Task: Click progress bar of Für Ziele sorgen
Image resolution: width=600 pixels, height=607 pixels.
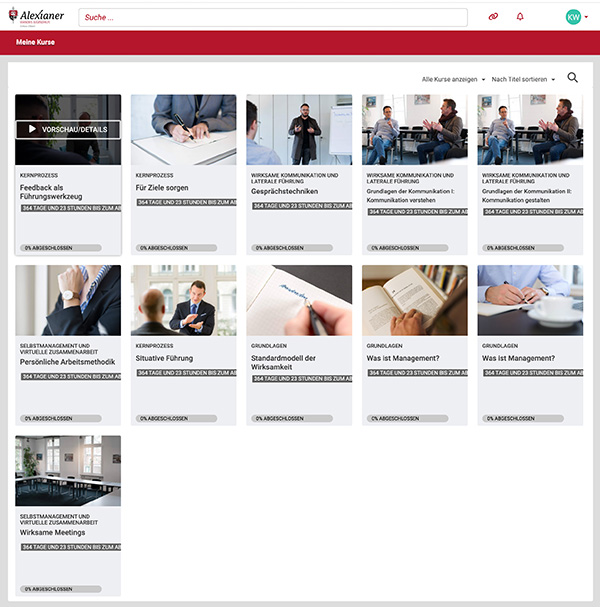Action: 176,248
